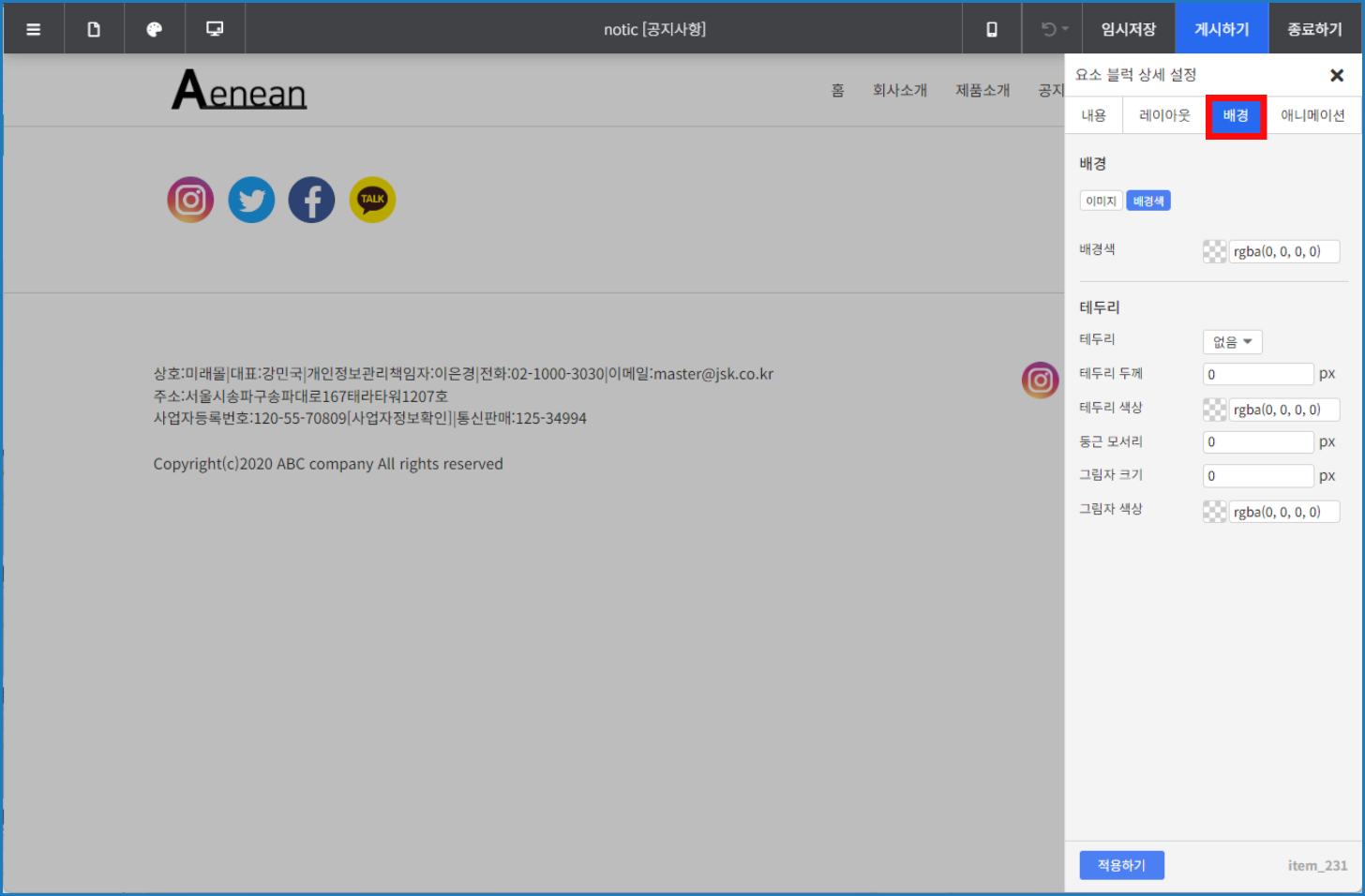Open the theme palette settings
The image size is (1365, 896).
point(154,28)
